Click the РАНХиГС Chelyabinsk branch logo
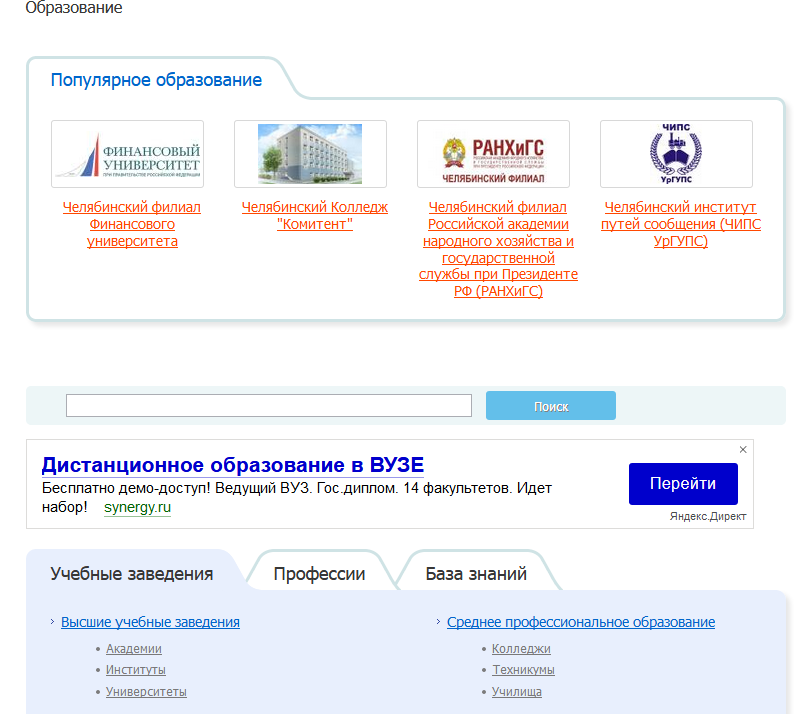798x714 pixels. [493, 154]
